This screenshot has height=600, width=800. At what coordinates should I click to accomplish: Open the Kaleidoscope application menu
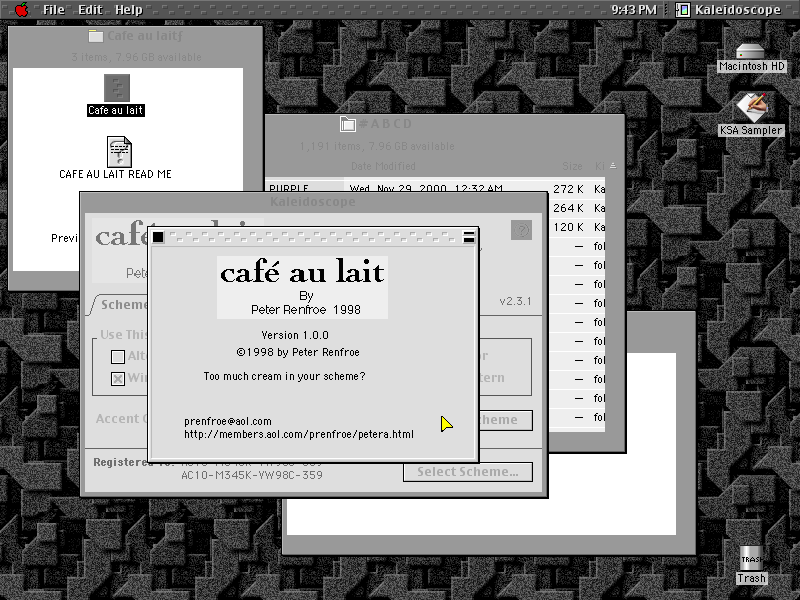click(728, 10)
